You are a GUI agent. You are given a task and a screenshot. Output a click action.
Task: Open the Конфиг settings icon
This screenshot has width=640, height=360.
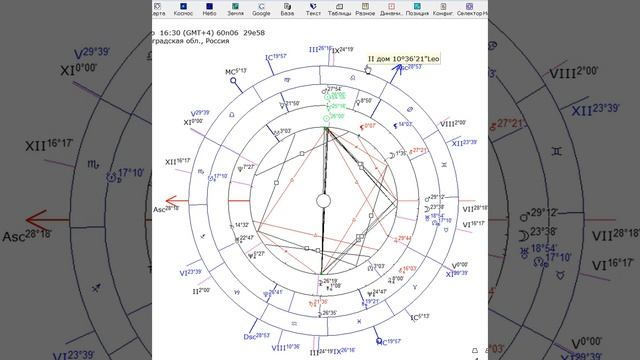443,9
